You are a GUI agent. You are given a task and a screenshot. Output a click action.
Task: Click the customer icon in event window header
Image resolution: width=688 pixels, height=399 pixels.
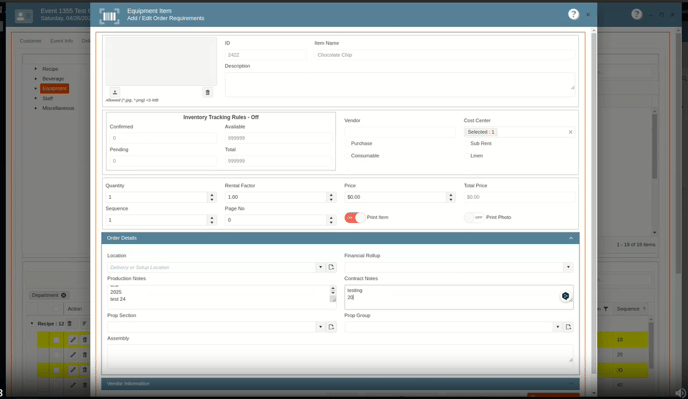click(x=24, y=16)
